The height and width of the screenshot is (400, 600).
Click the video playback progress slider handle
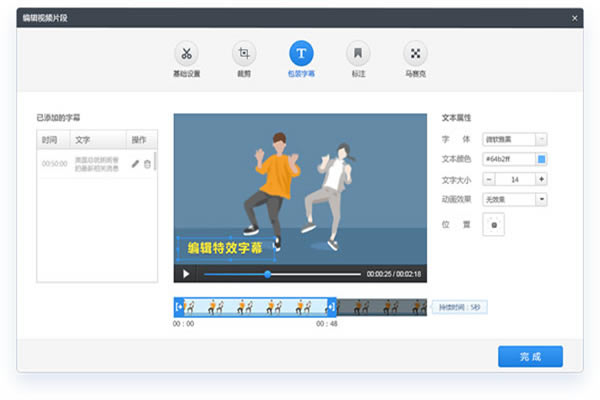pyautogui.click(x=268, y=273)
